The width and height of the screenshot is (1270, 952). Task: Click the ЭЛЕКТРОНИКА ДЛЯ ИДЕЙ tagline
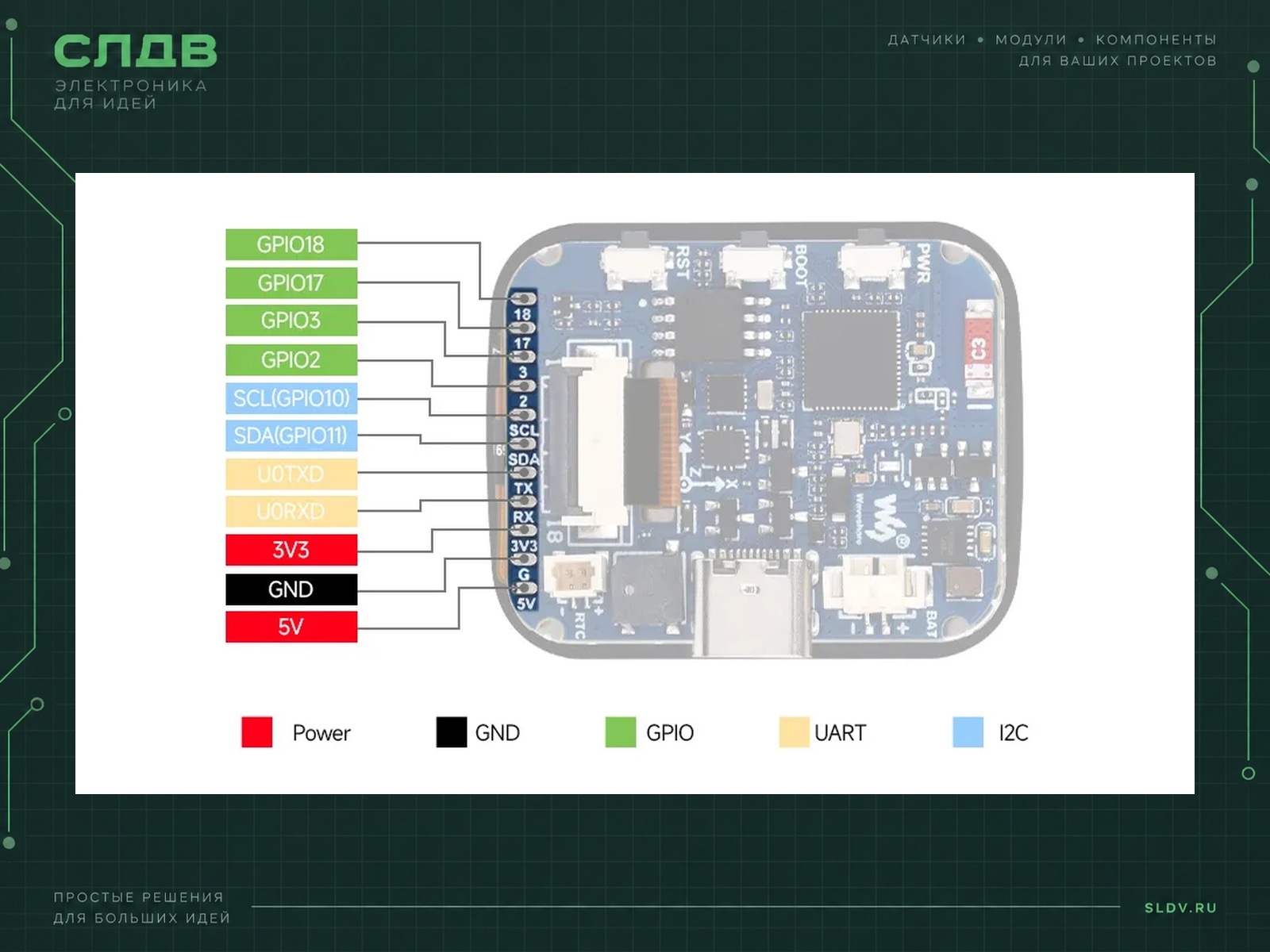click(130, 94)
